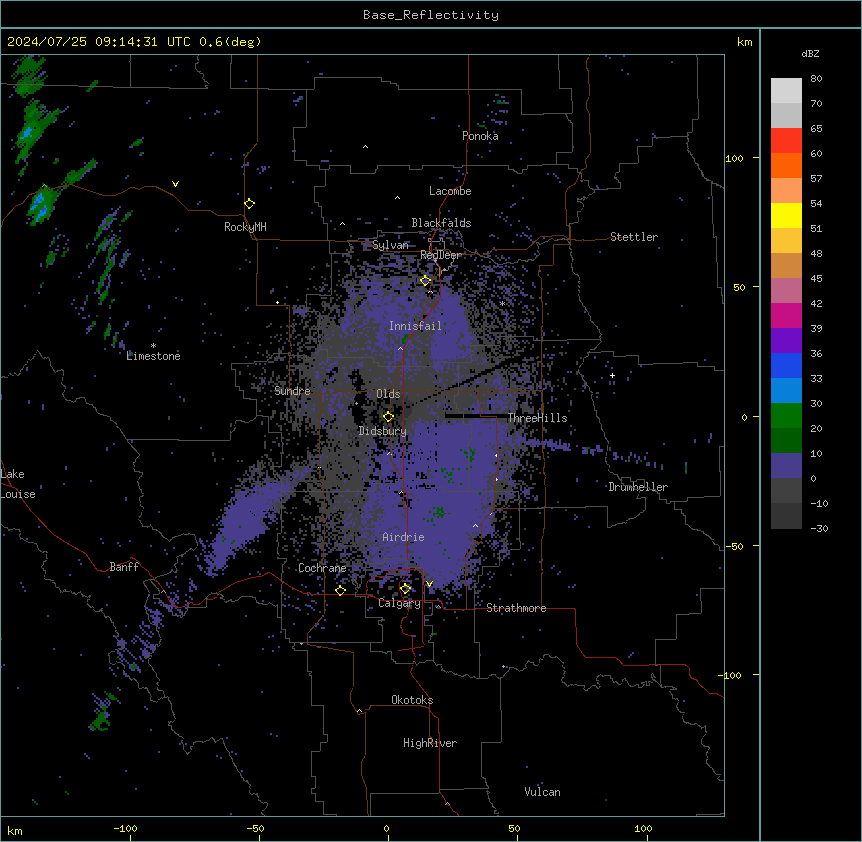This screenshot has width=862, height=842.
Task: Click the yellow diamond marker near Cochrane
Action: (340, 590)
